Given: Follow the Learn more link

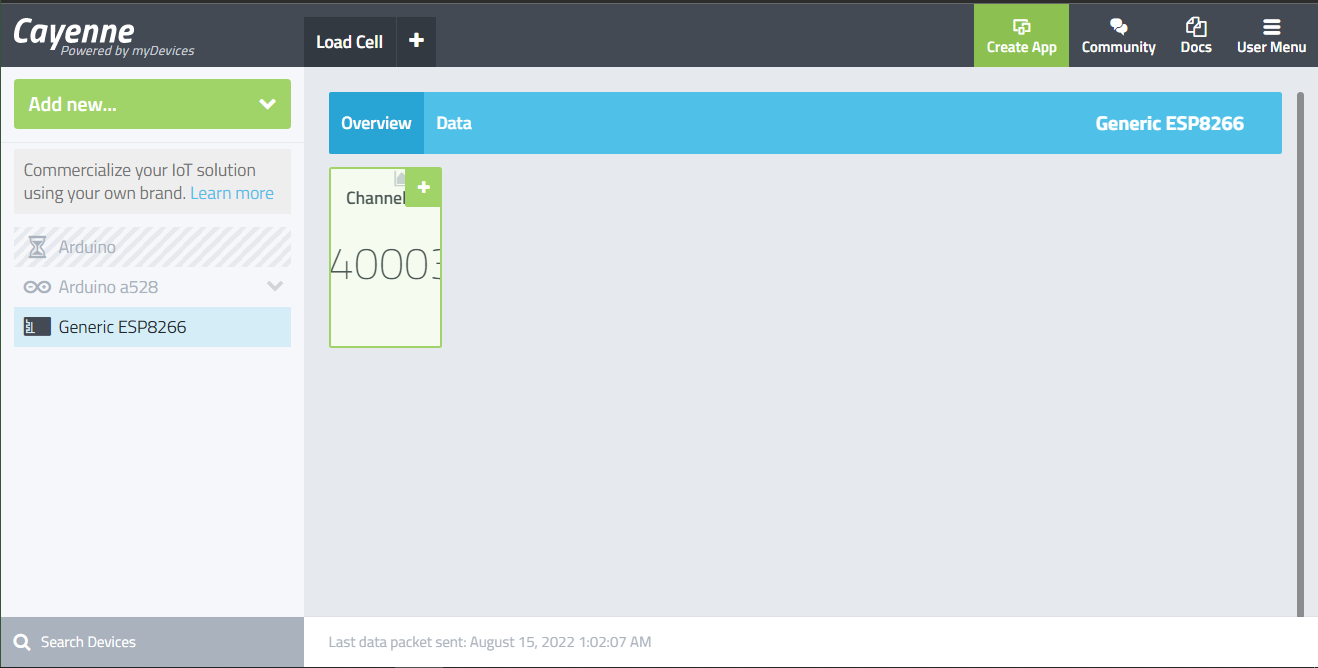Looking at the screenshot, I should 232,193.
